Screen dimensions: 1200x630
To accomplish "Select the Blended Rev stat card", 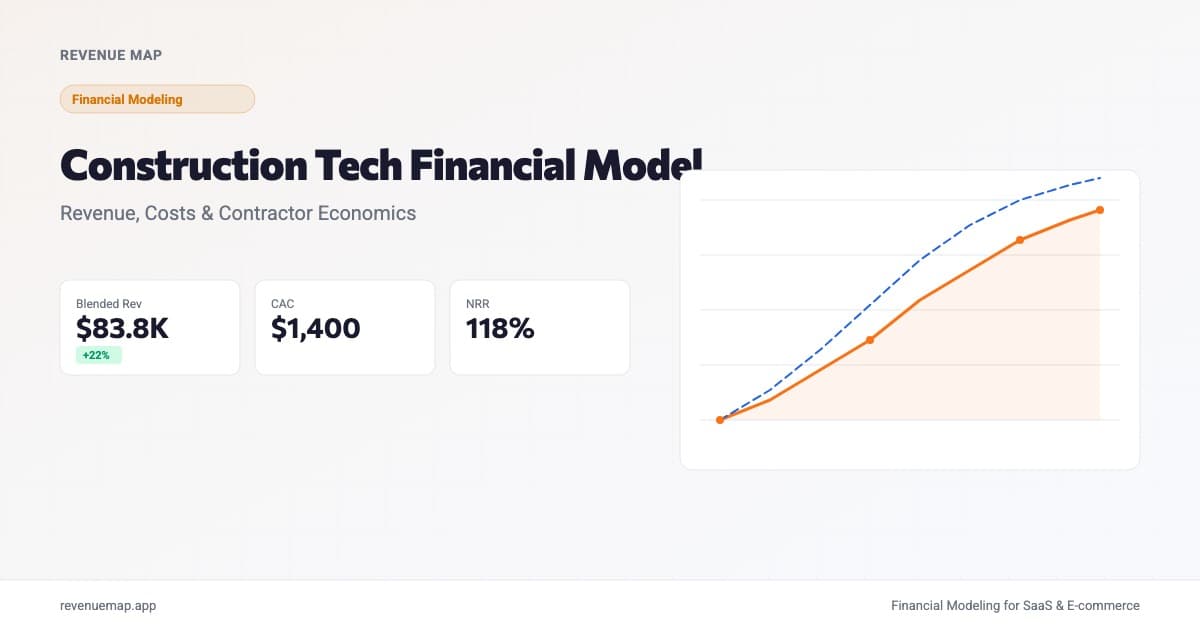I will [x=150, y=327].
